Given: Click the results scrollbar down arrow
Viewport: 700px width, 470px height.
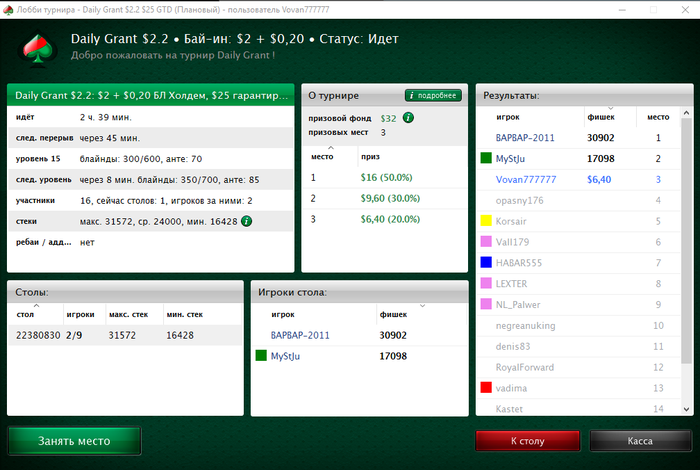Looking at the screenshot, I should (x=686, y=409).
